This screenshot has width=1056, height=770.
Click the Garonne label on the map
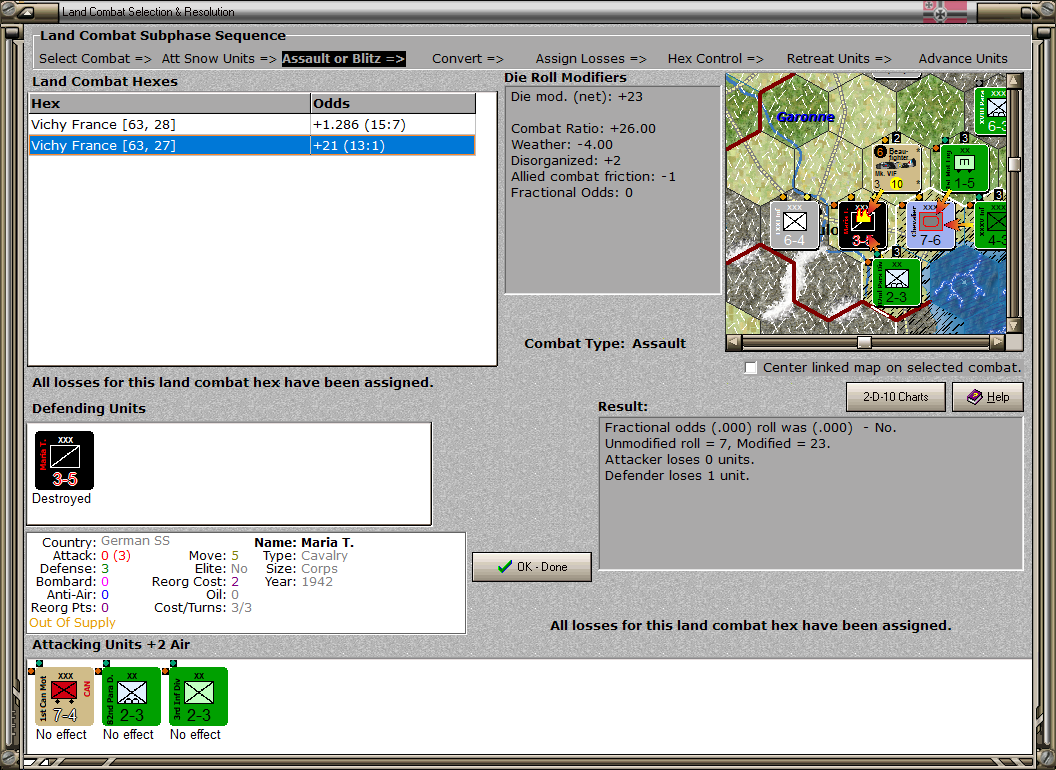[x=805, y=117]
